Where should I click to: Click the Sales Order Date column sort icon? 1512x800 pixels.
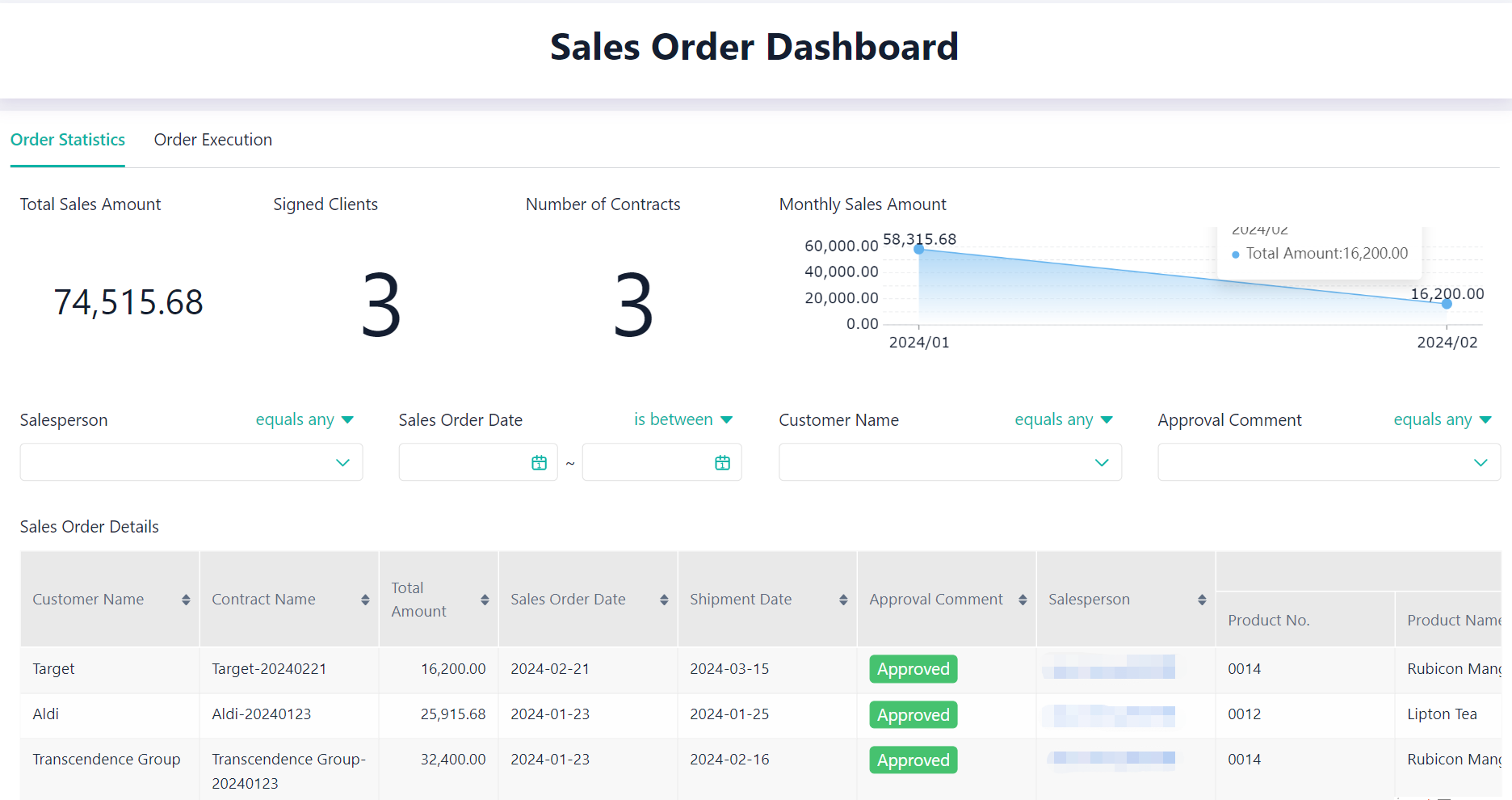(x=664, y=600)
